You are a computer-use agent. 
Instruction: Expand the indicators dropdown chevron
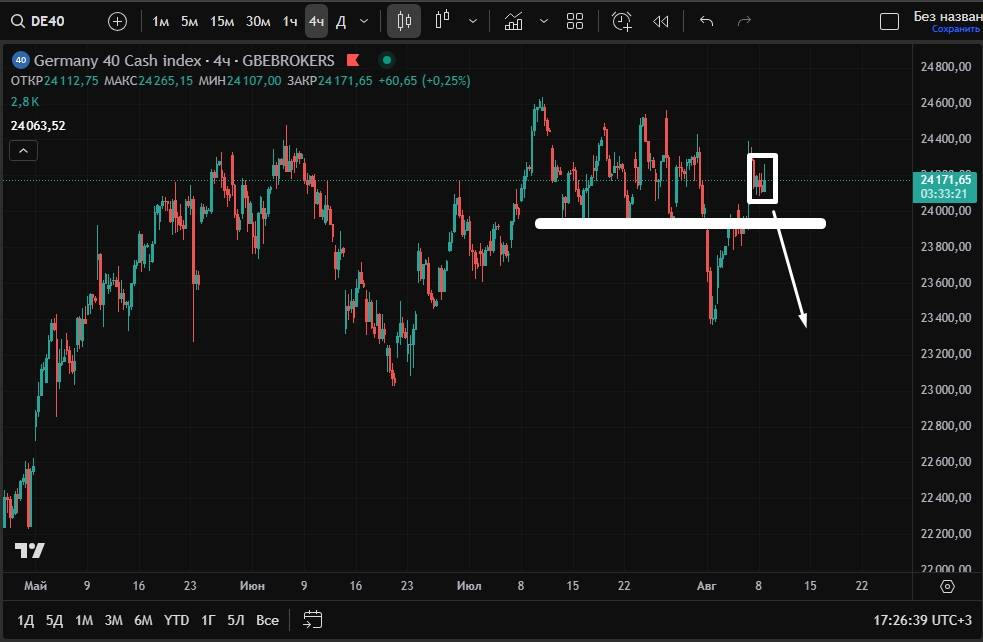[x=543, y=21]
